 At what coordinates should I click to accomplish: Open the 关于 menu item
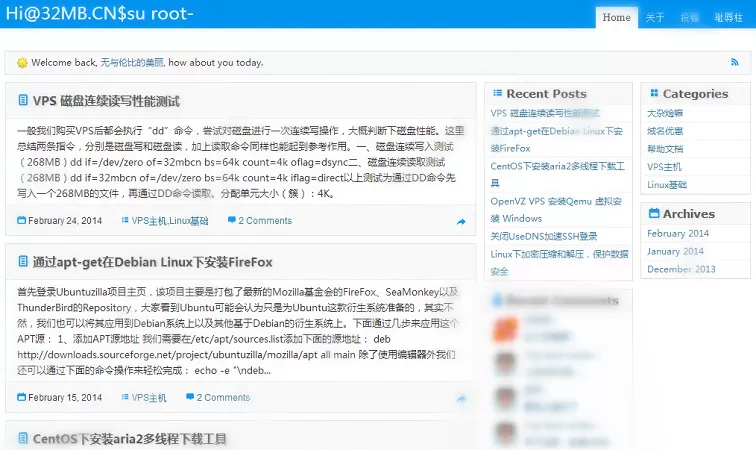click(x=655, y=17)
